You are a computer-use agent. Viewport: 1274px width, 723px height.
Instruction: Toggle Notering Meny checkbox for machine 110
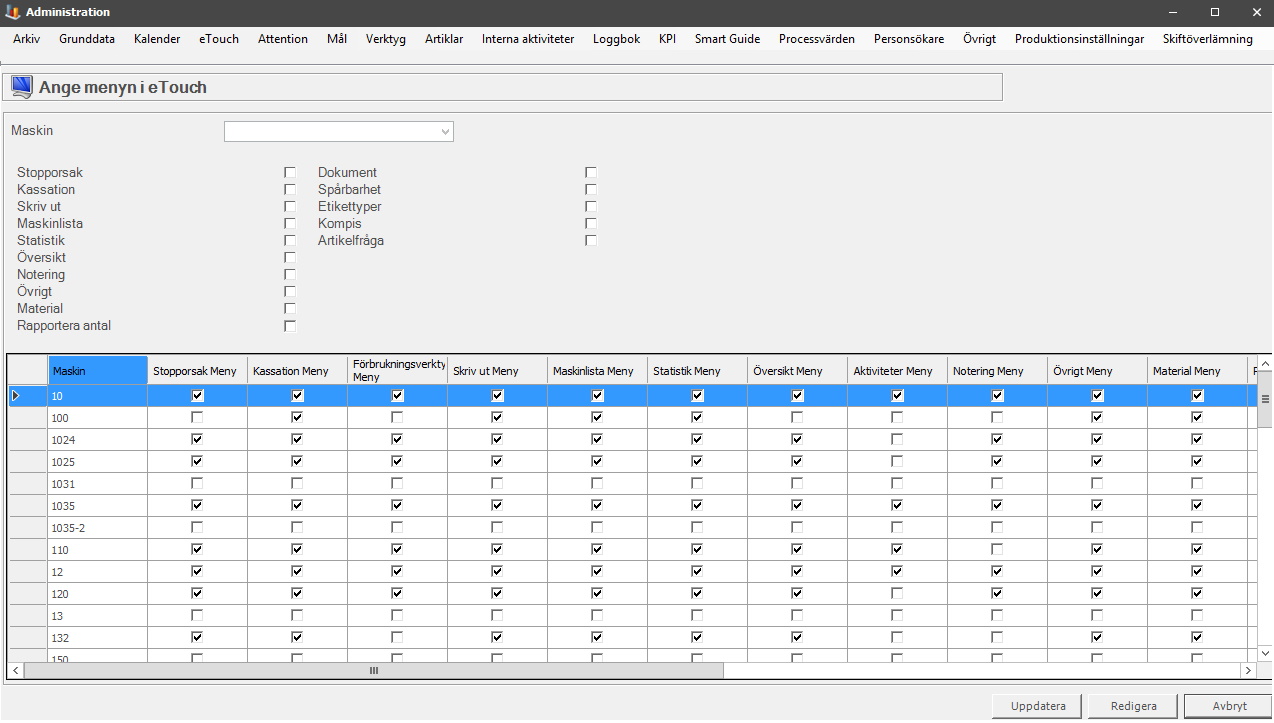pos(997,550)
